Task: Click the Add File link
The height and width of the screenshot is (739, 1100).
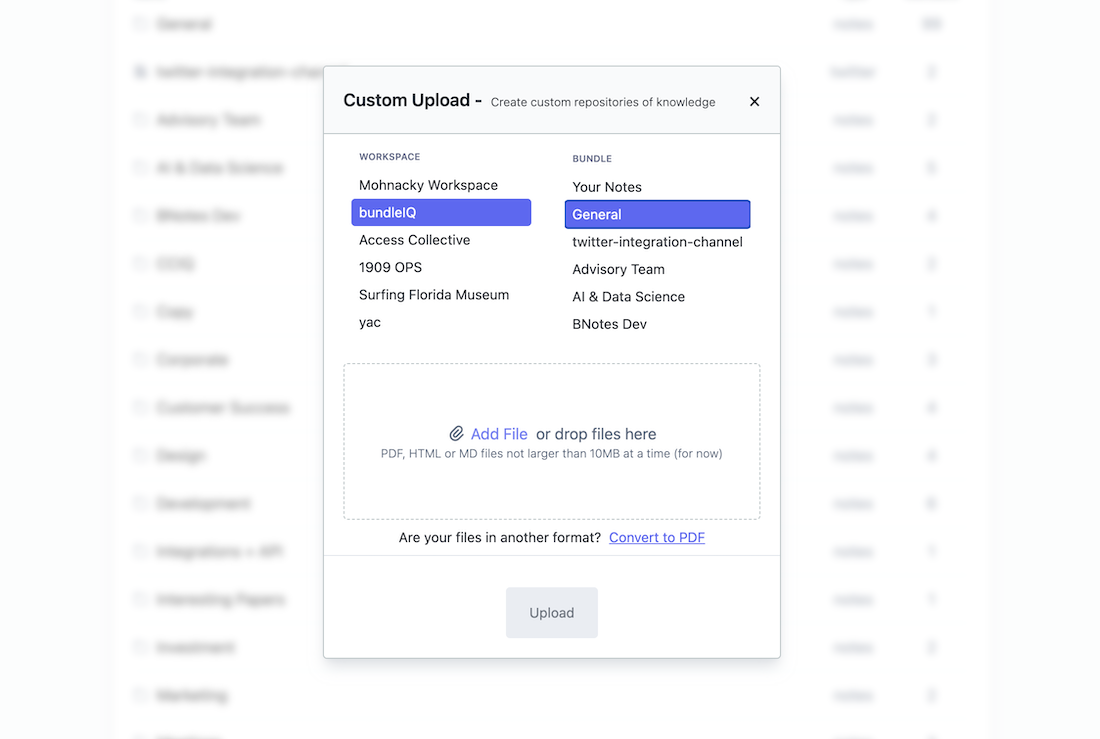Action: coord(499,434)
